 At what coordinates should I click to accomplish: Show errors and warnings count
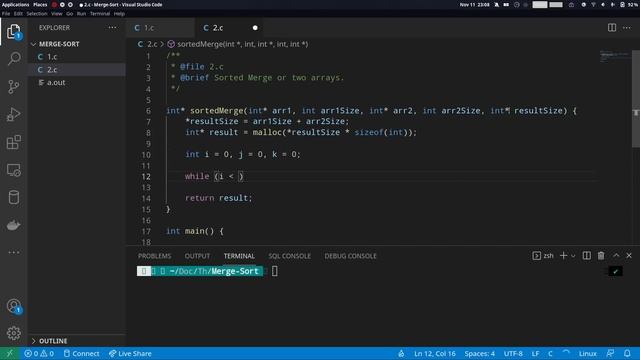[x=39, y=353]
